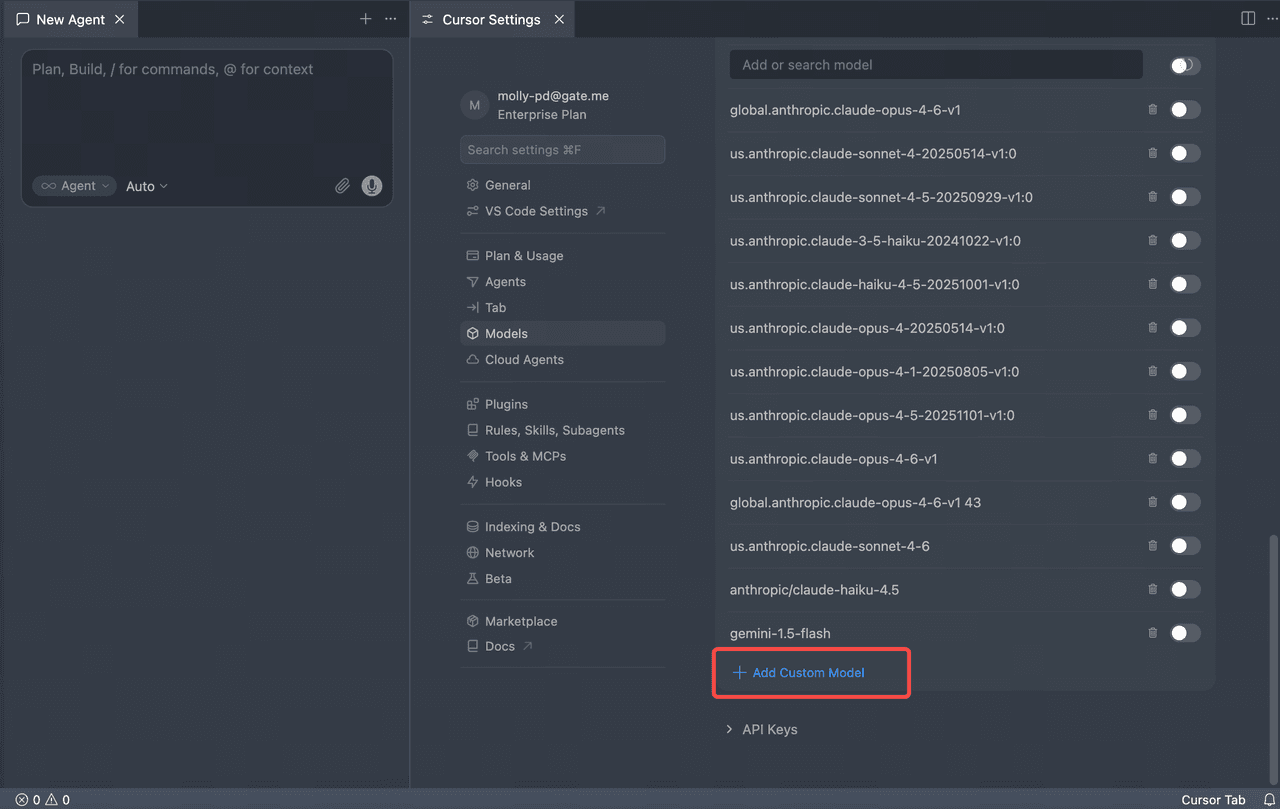Toggle claude-sonnet-4-5-20250929-v1:0 switch

(1185, 197)
